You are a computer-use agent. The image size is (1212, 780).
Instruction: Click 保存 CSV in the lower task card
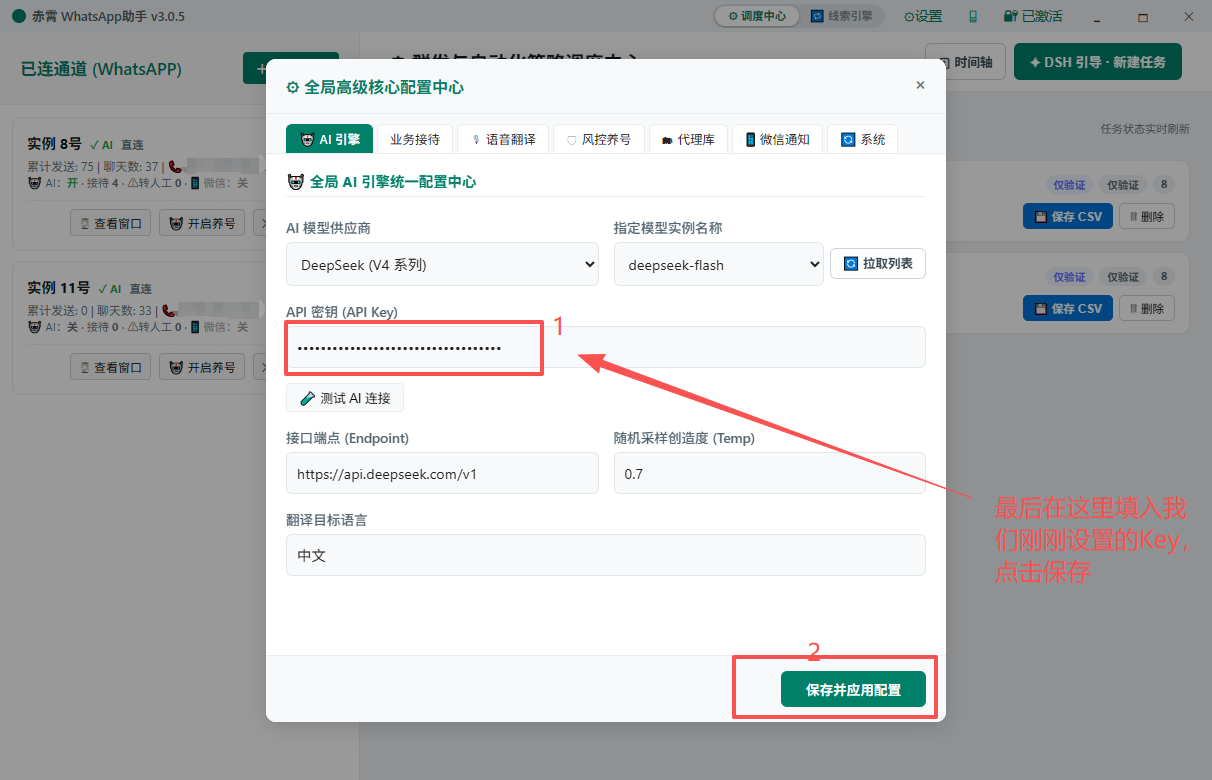1067,308
